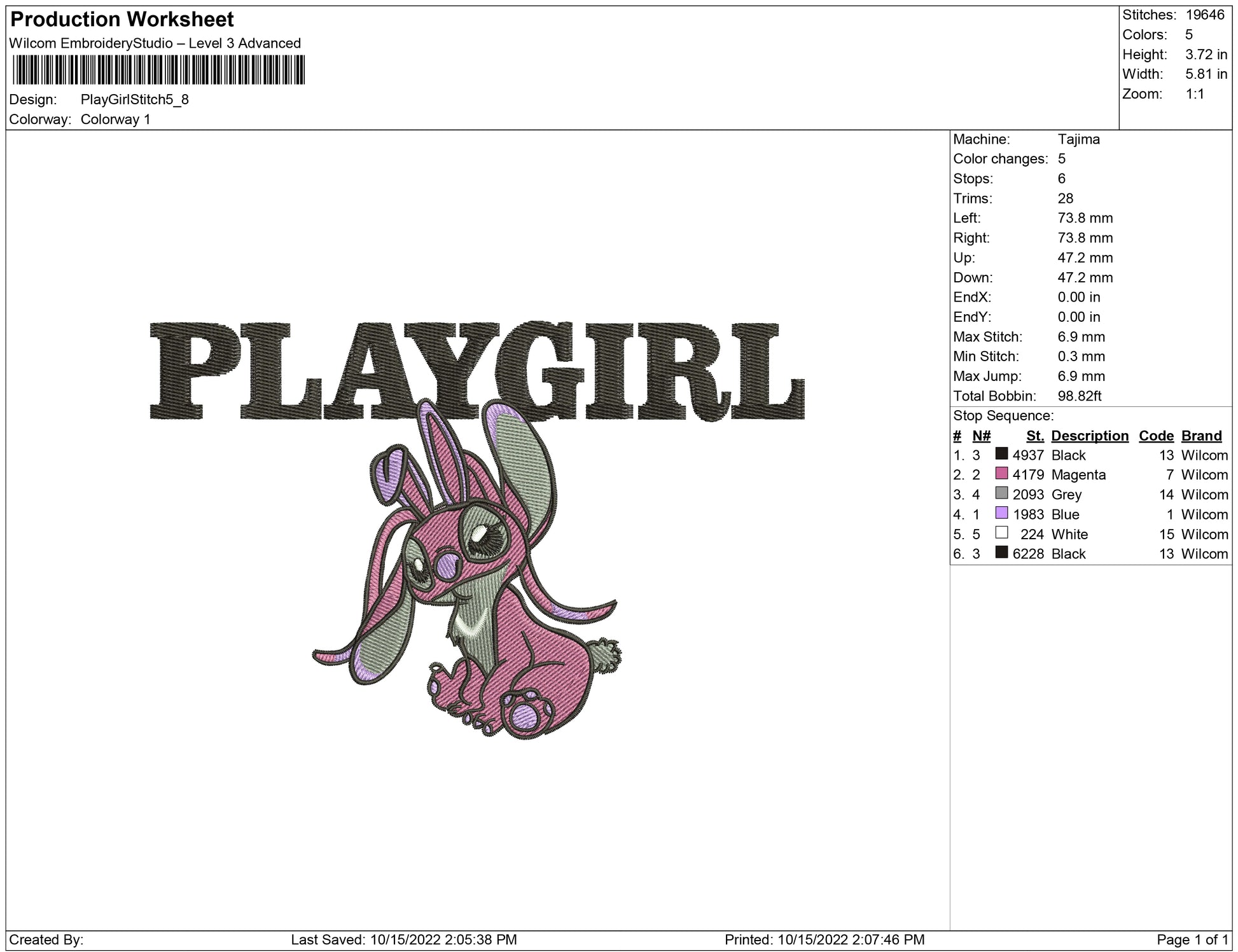Click the barcode under the studio title
Screen dimensions: 1238x952
coord(158,70)
